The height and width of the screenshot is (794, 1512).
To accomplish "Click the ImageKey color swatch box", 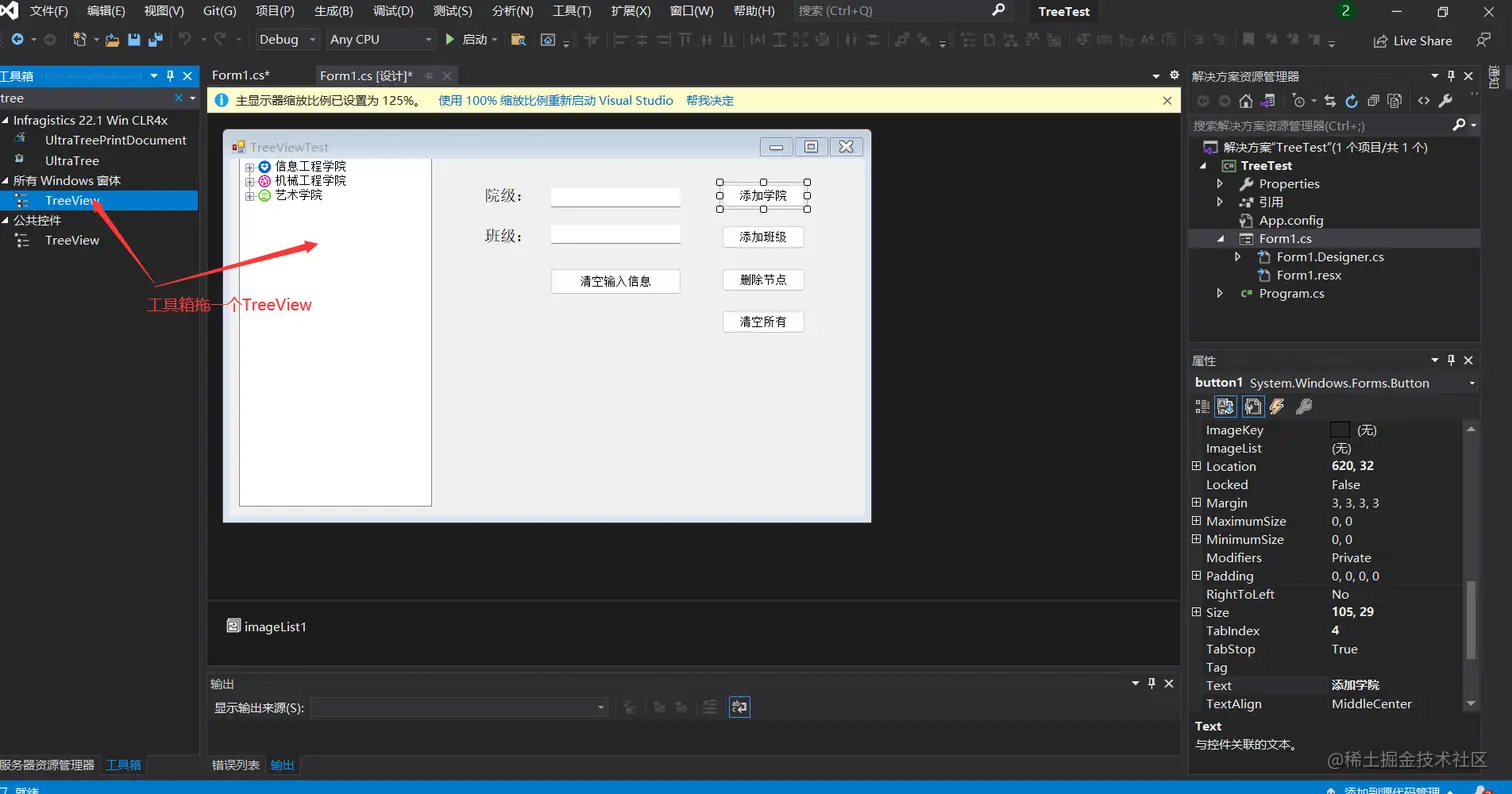I will 1340,430.
